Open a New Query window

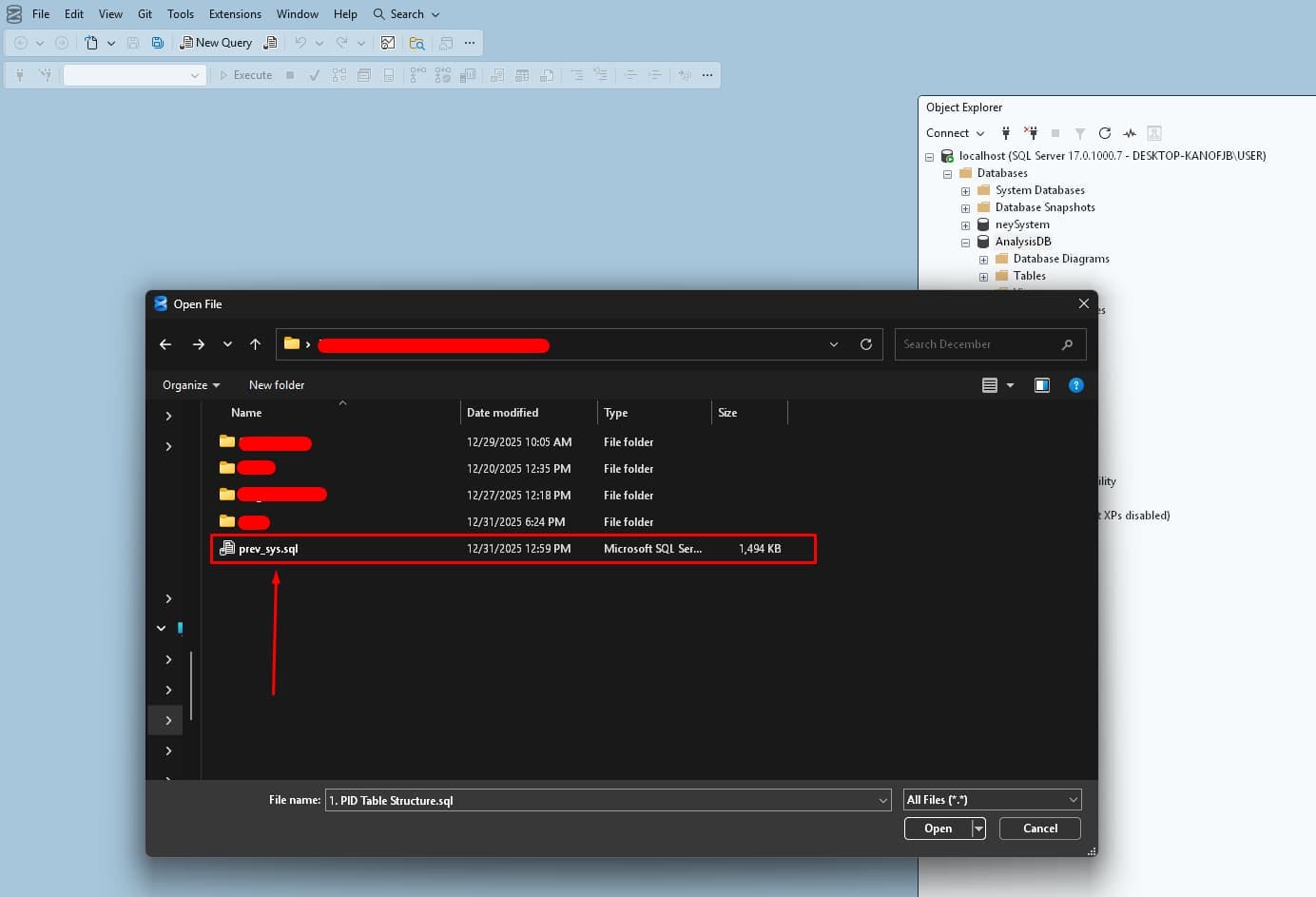[x=216, y=43]
